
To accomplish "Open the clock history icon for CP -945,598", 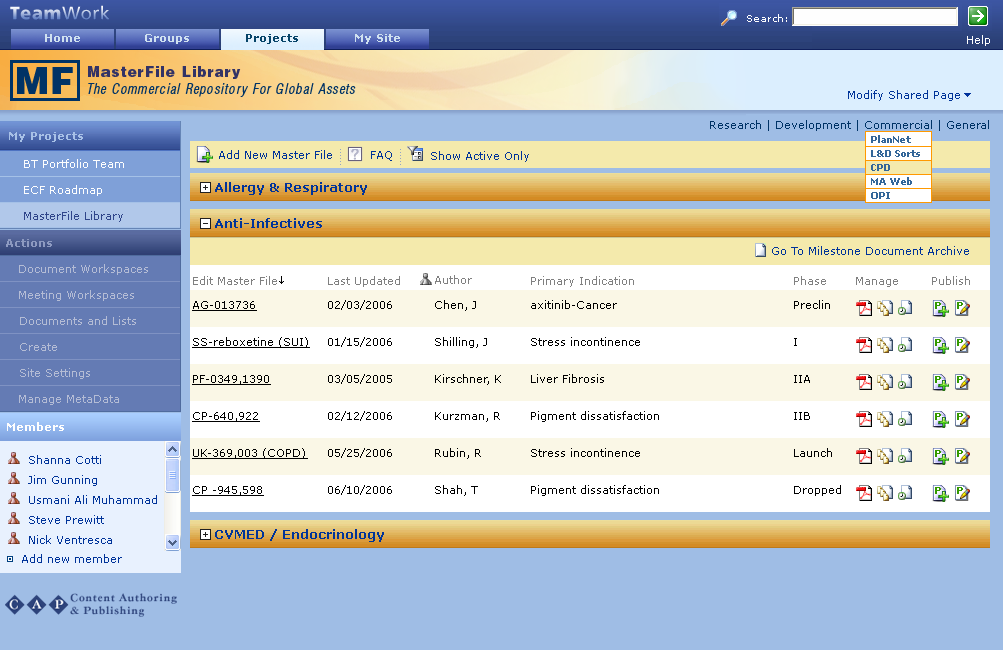I will (905, 493).
